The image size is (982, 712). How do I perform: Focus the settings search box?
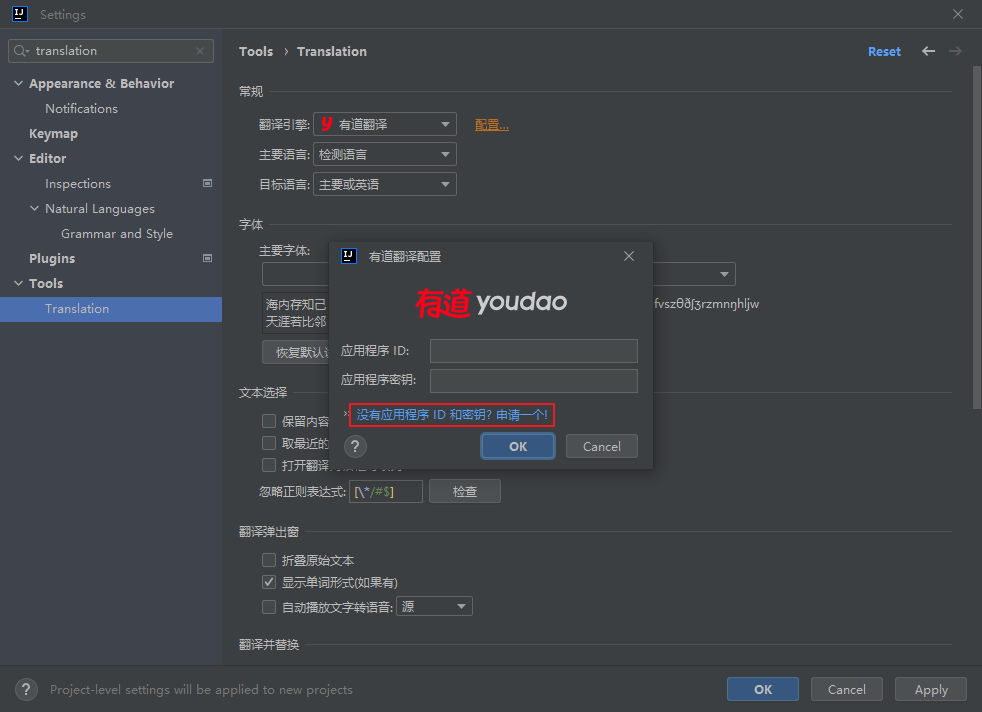(111, 51)
